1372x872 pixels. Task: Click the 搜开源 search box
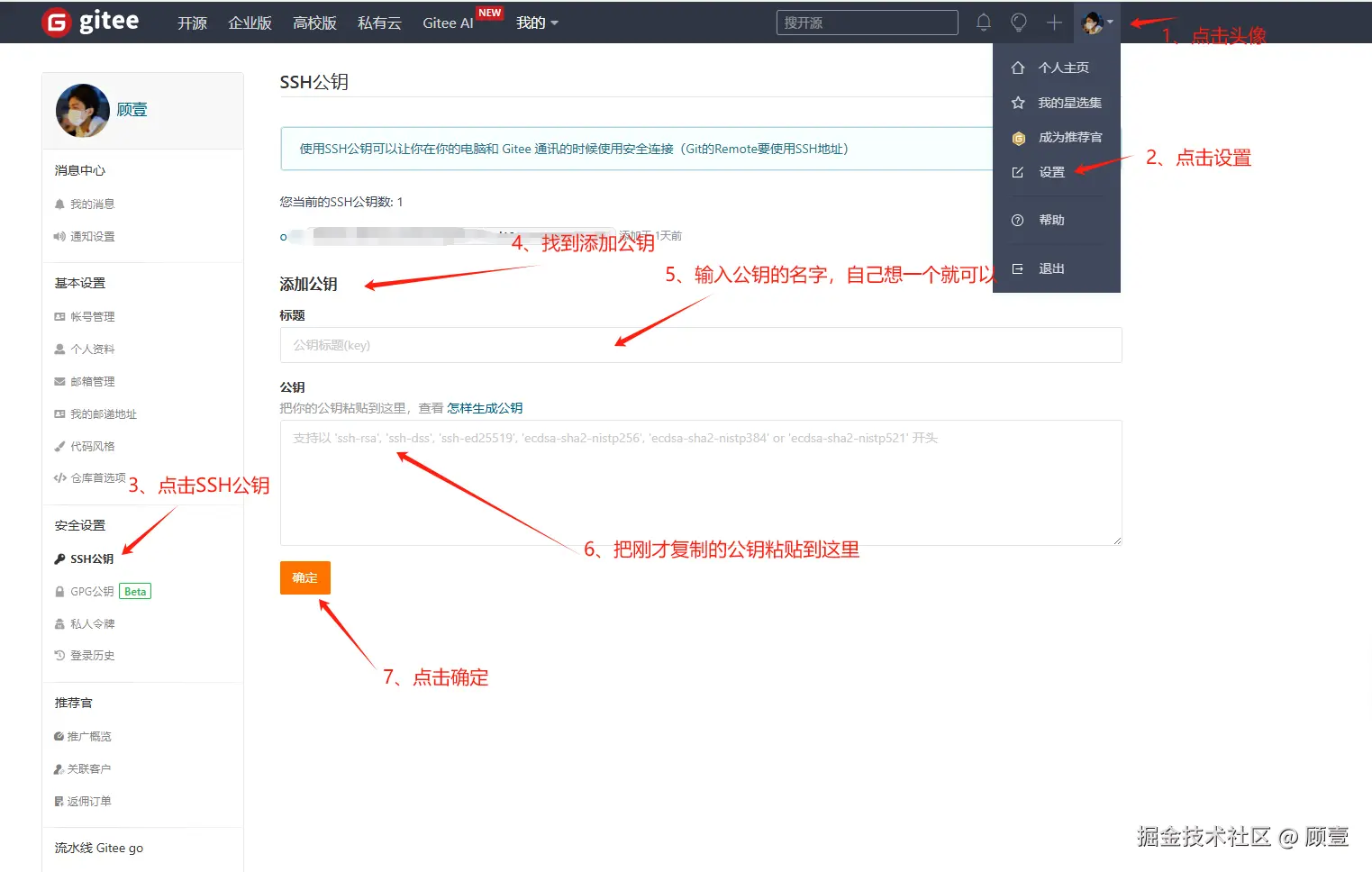click(x=867, y=23)
